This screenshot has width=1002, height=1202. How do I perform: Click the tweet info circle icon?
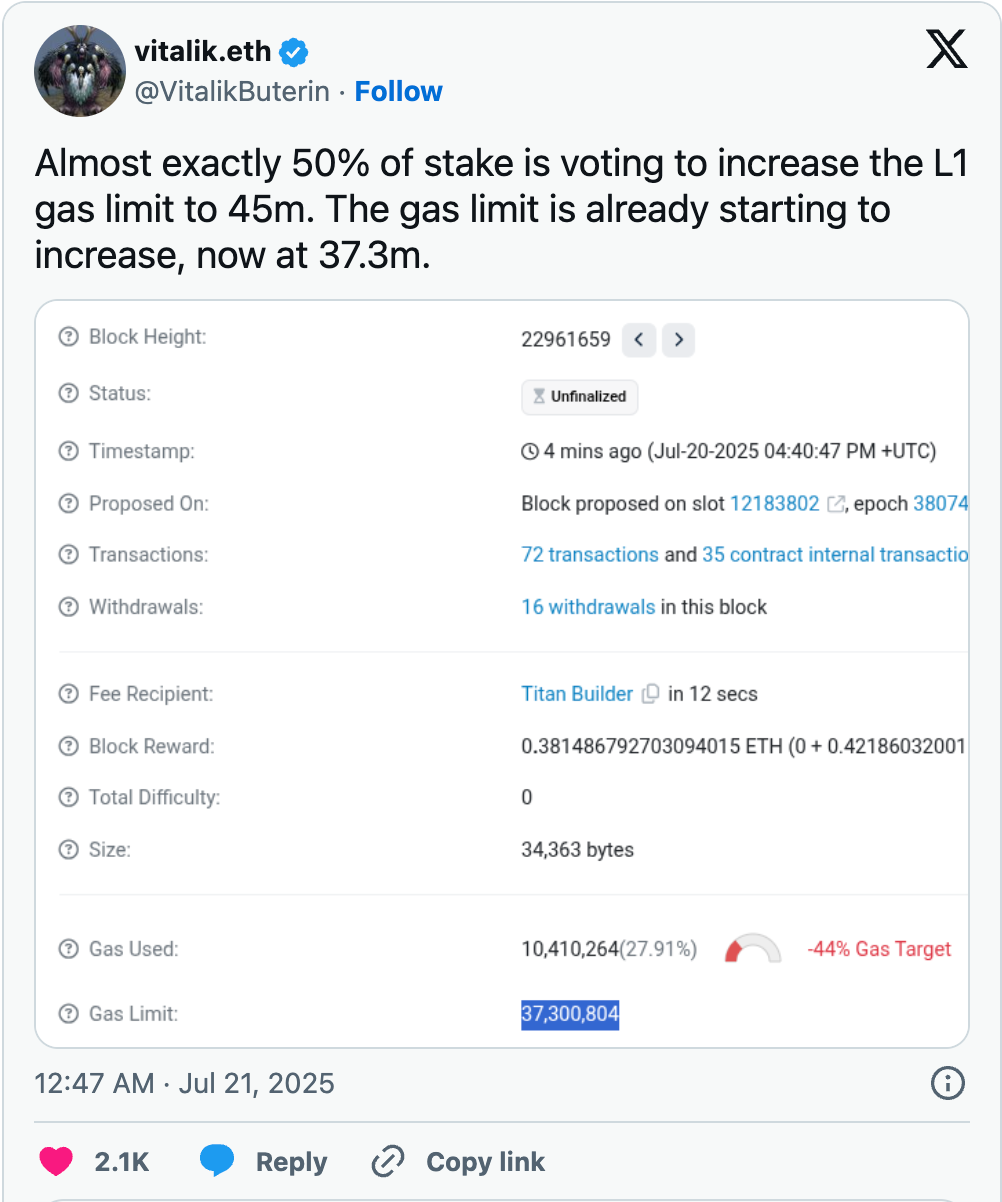click(947, 1083)
